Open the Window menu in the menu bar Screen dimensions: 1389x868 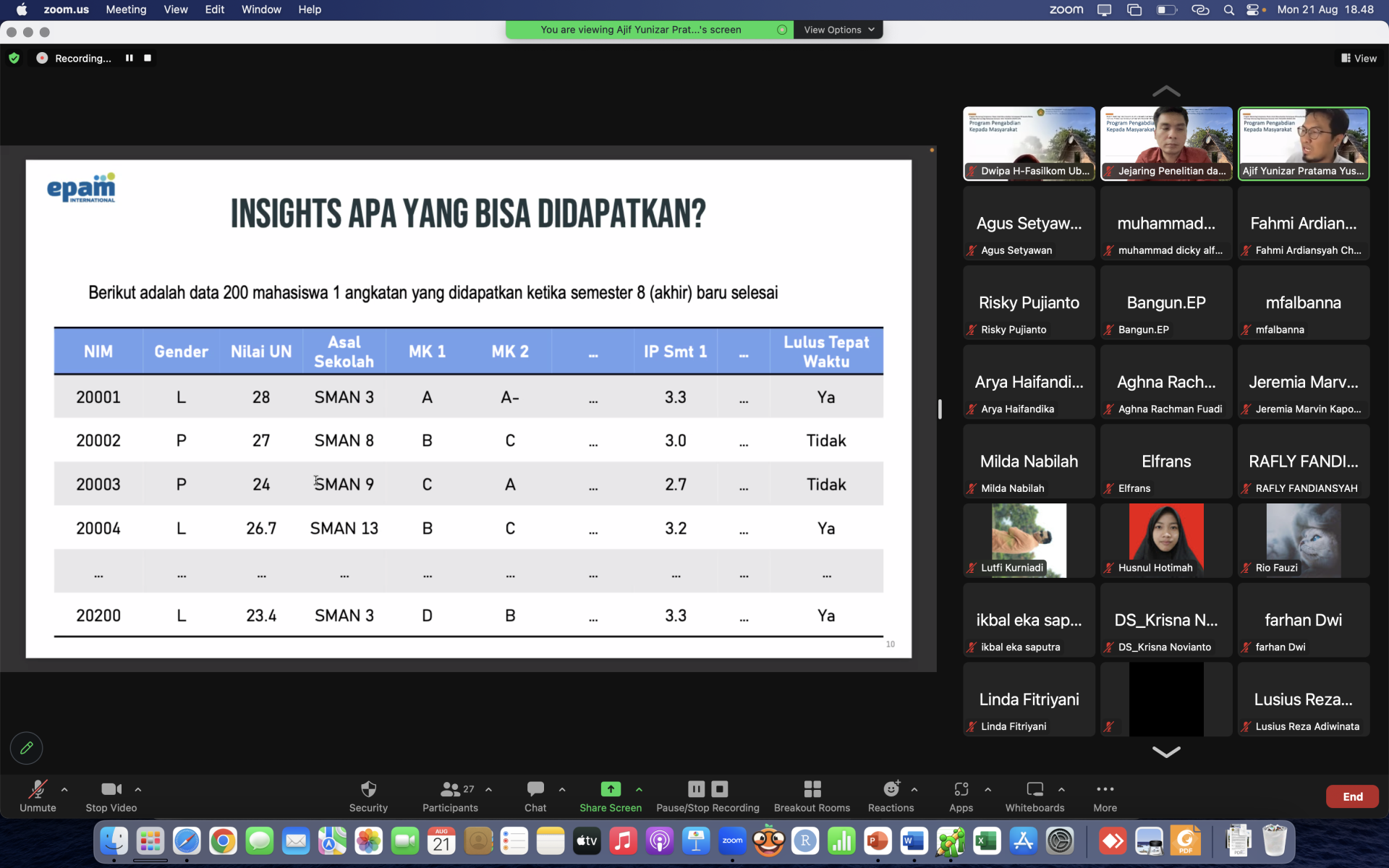pyautogui.click(x=261, y=9)
